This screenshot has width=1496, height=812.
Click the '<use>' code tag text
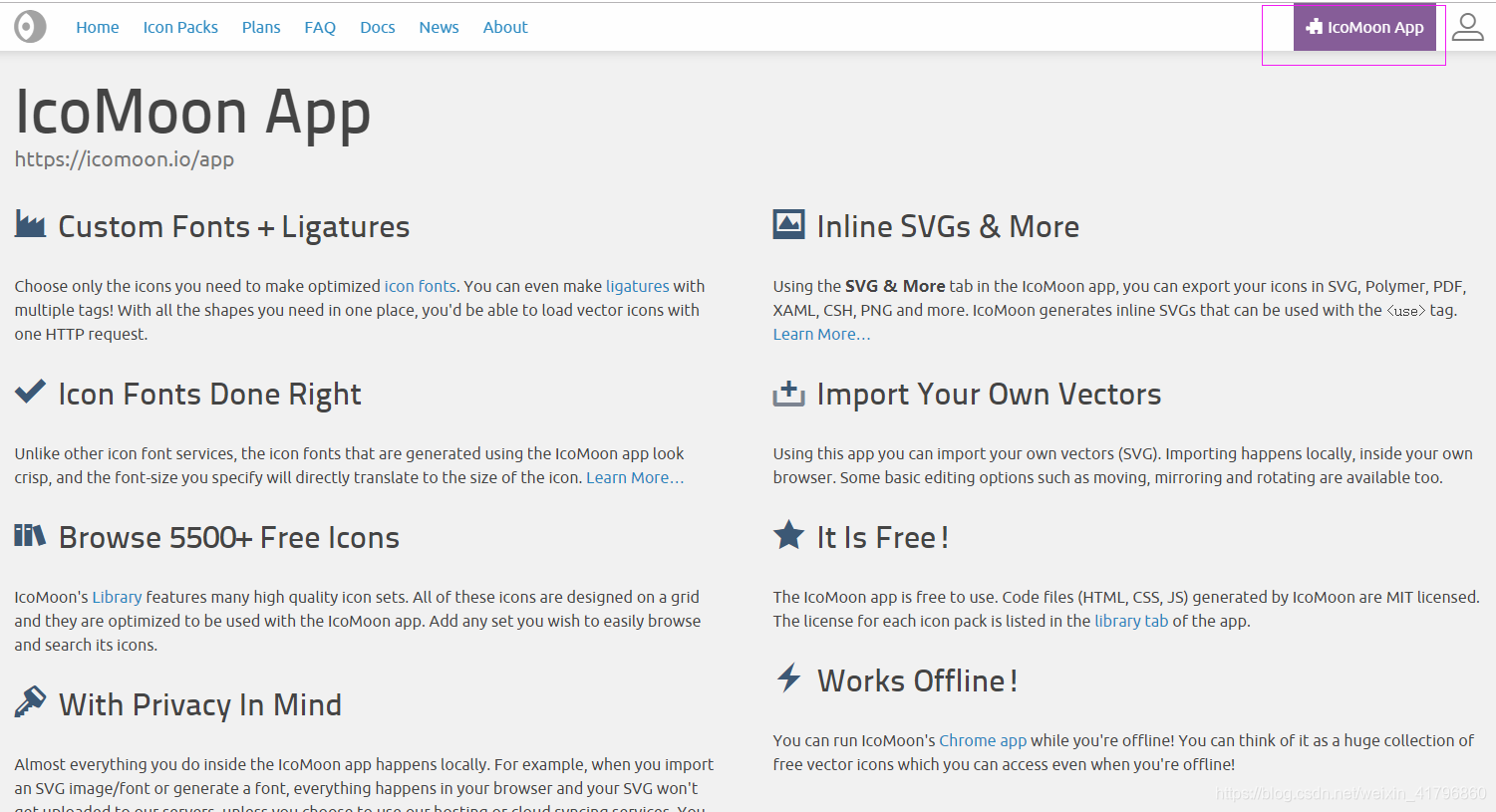tap(1406, 311)
